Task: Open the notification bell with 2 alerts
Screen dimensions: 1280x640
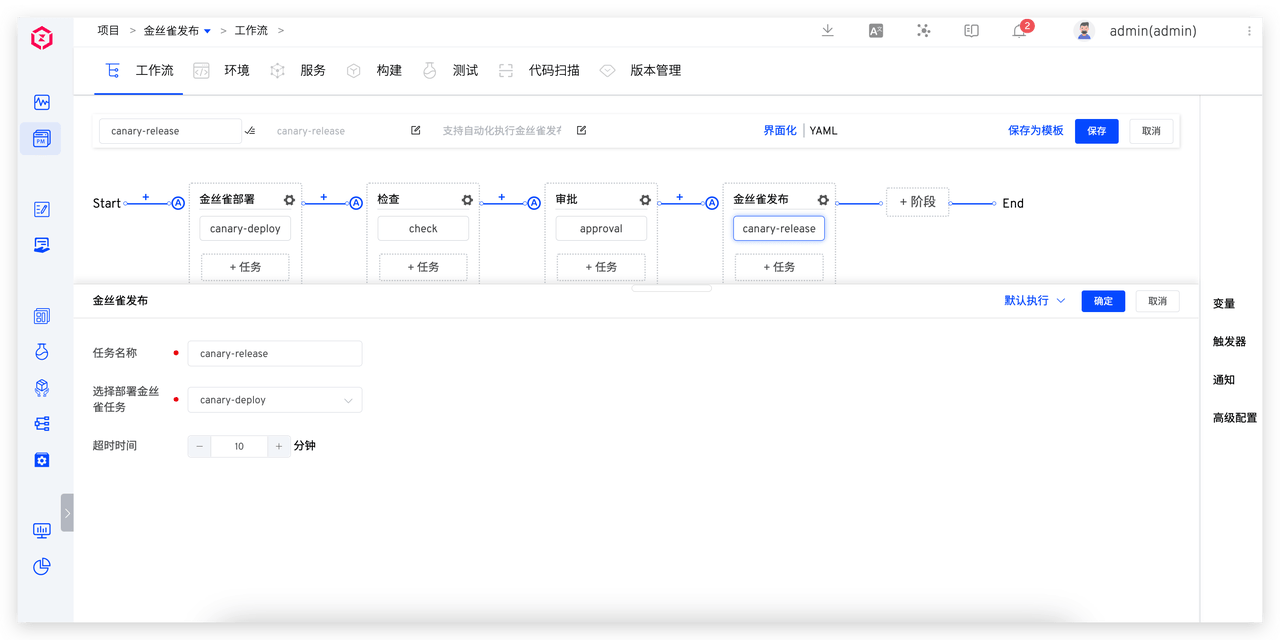Action: [1019, 31]
